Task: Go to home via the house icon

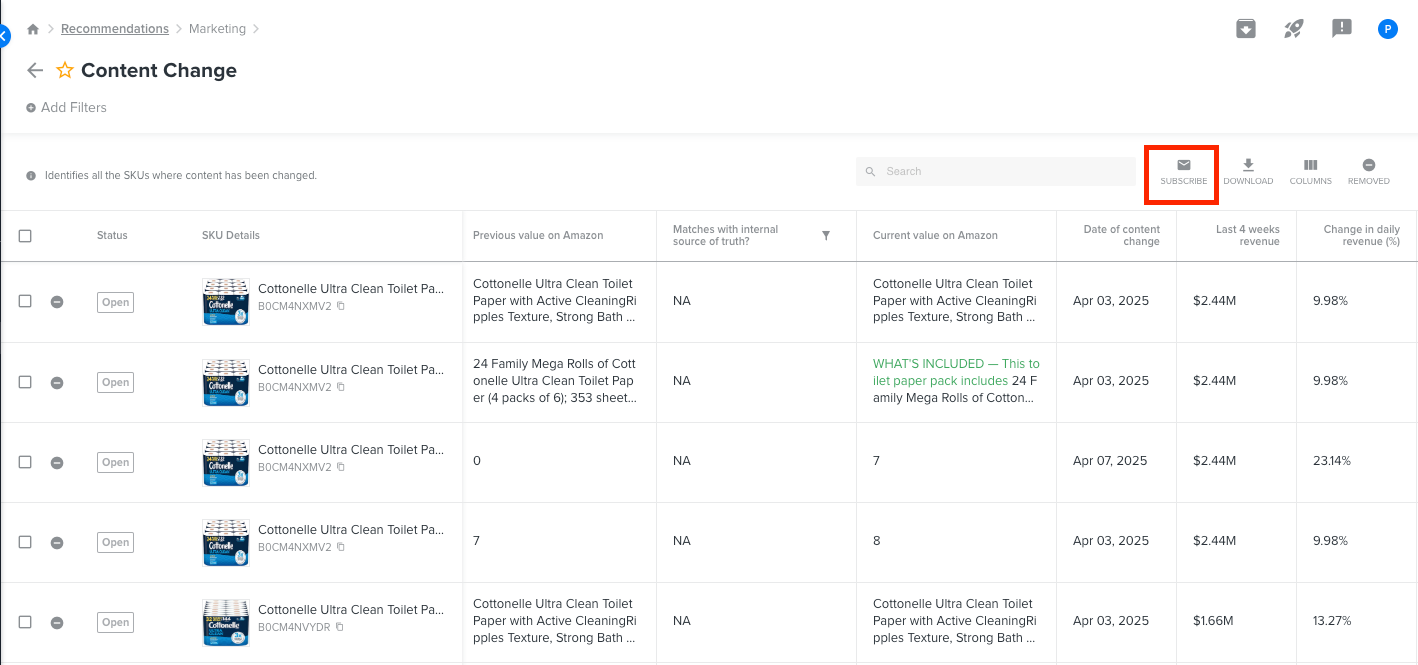Action: point(33,30)
